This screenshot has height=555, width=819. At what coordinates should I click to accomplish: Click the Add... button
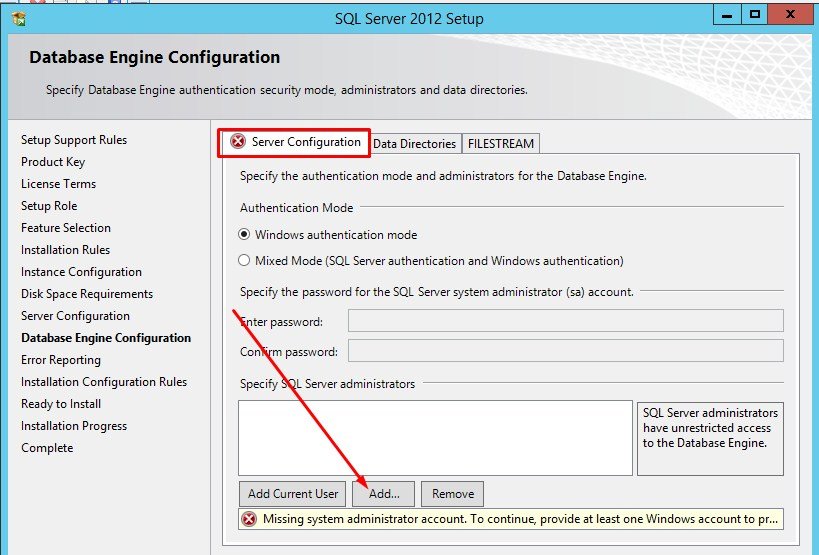[383, 494]
